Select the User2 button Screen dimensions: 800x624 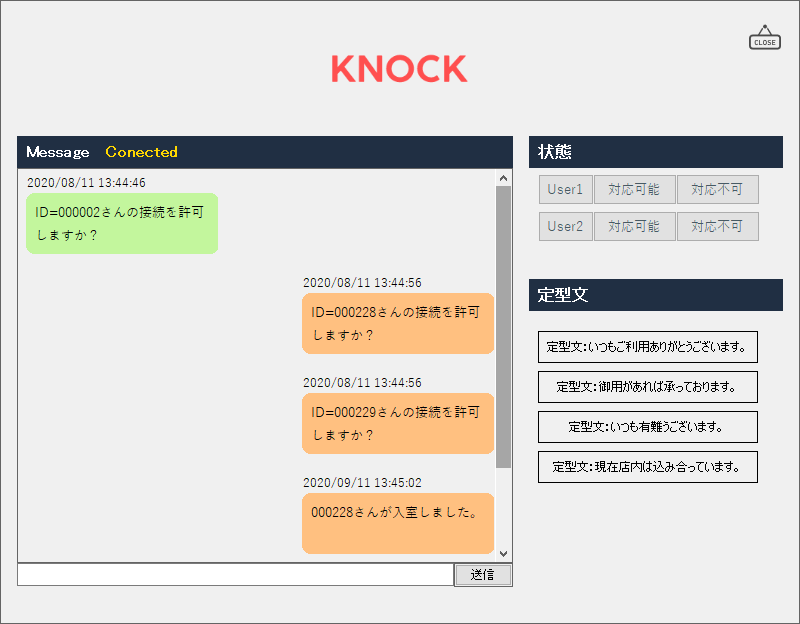click(x=565, y=227)
